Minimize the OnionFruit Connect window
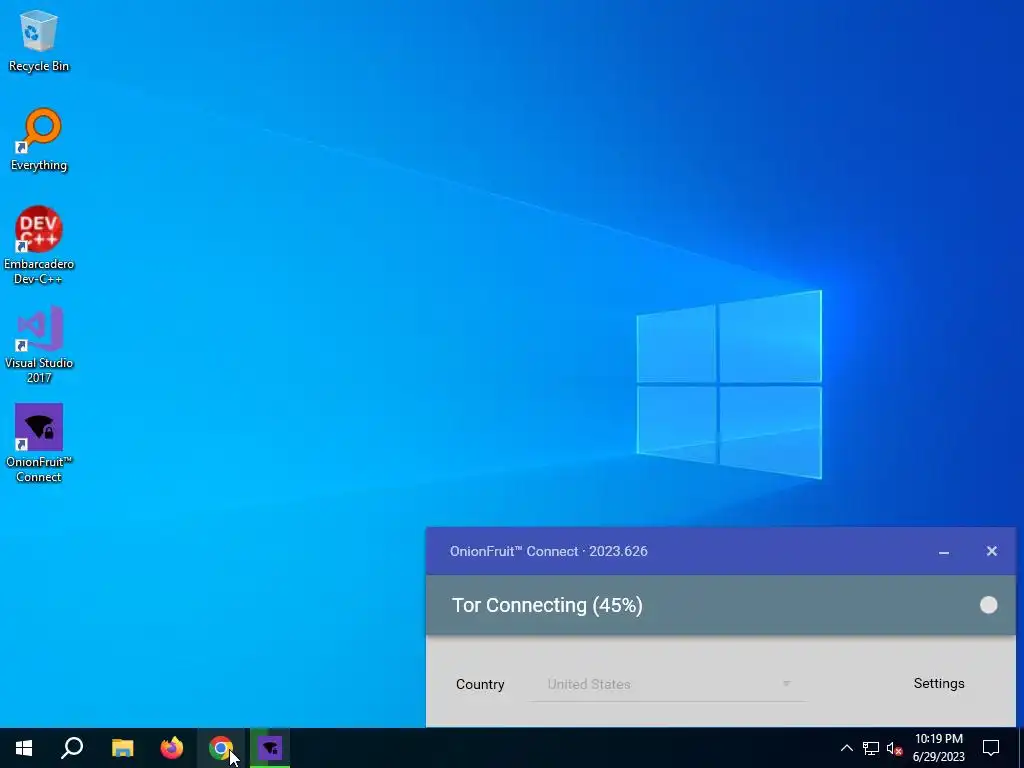The image size is (1024, 768). (944, 552)
